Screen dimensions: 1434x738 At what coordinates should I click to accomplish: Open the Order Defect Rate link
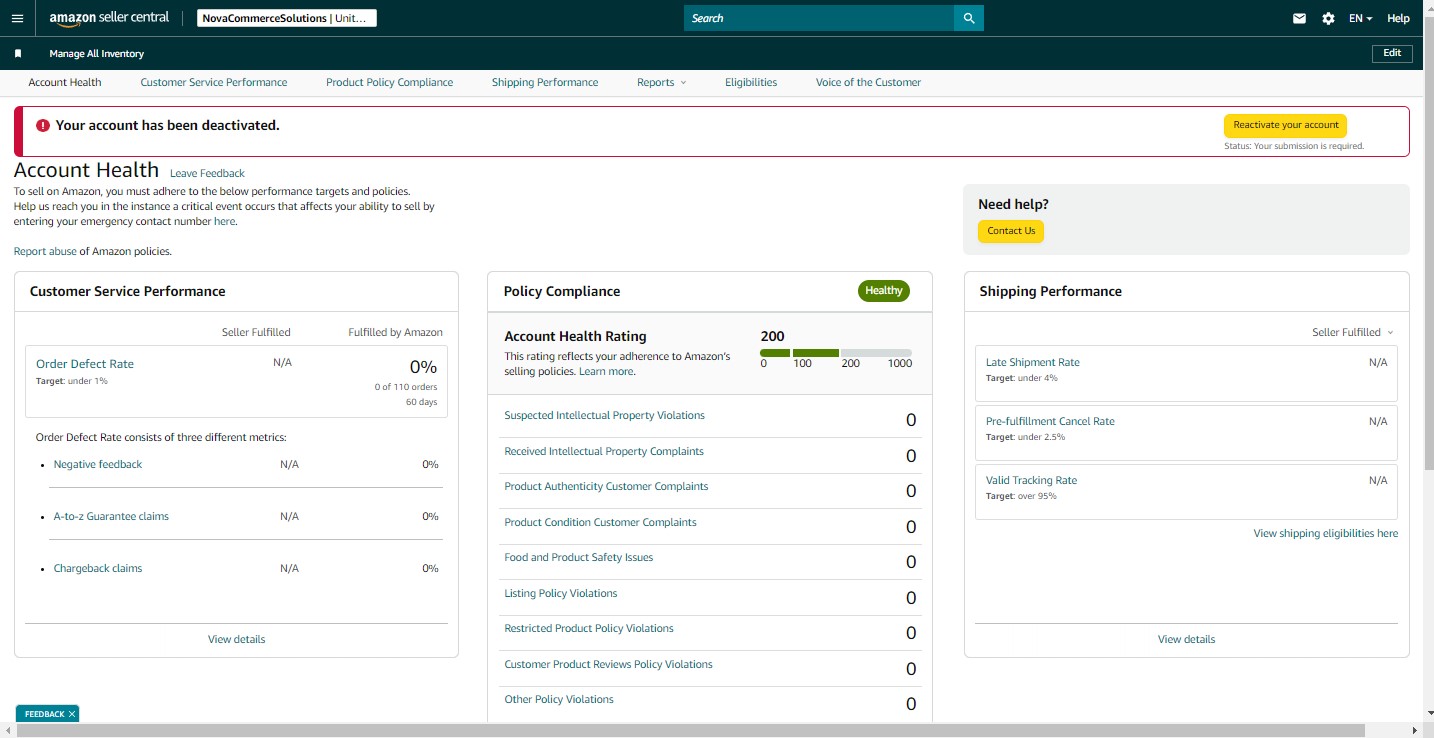[x=85, y=364]
